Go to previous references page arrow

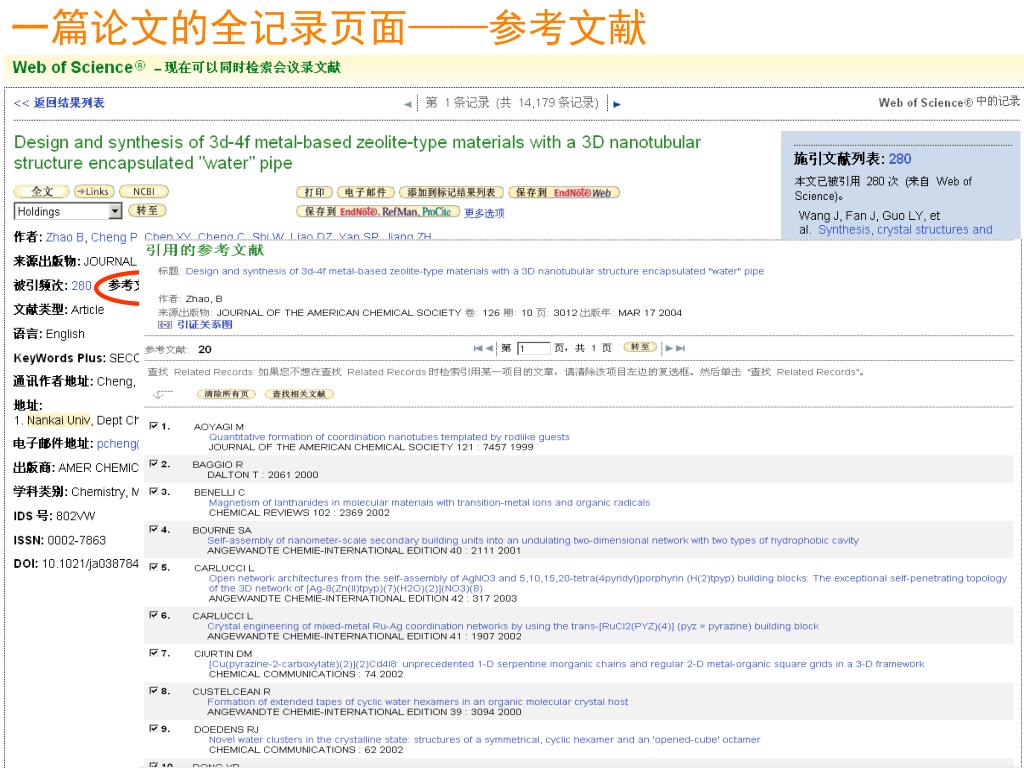pyautogui.click(x=489, y=348)
